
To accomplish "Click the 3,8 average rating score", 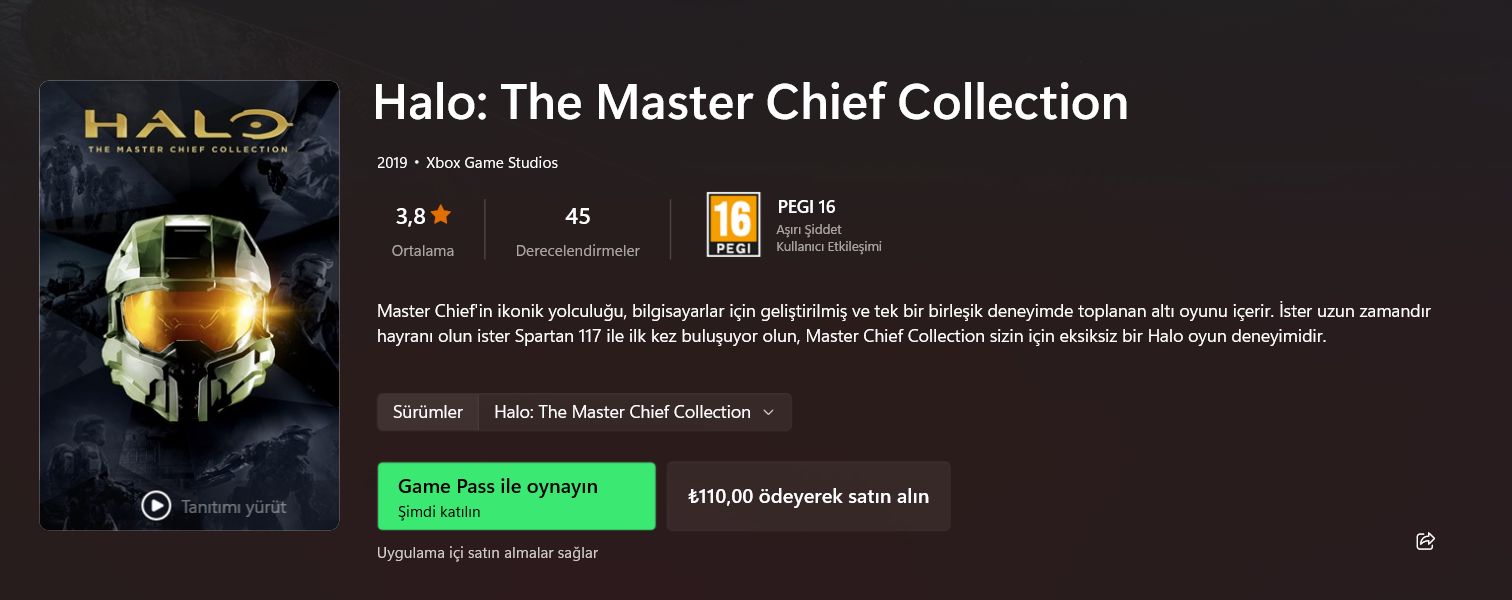I will click(x=411, y=216).
